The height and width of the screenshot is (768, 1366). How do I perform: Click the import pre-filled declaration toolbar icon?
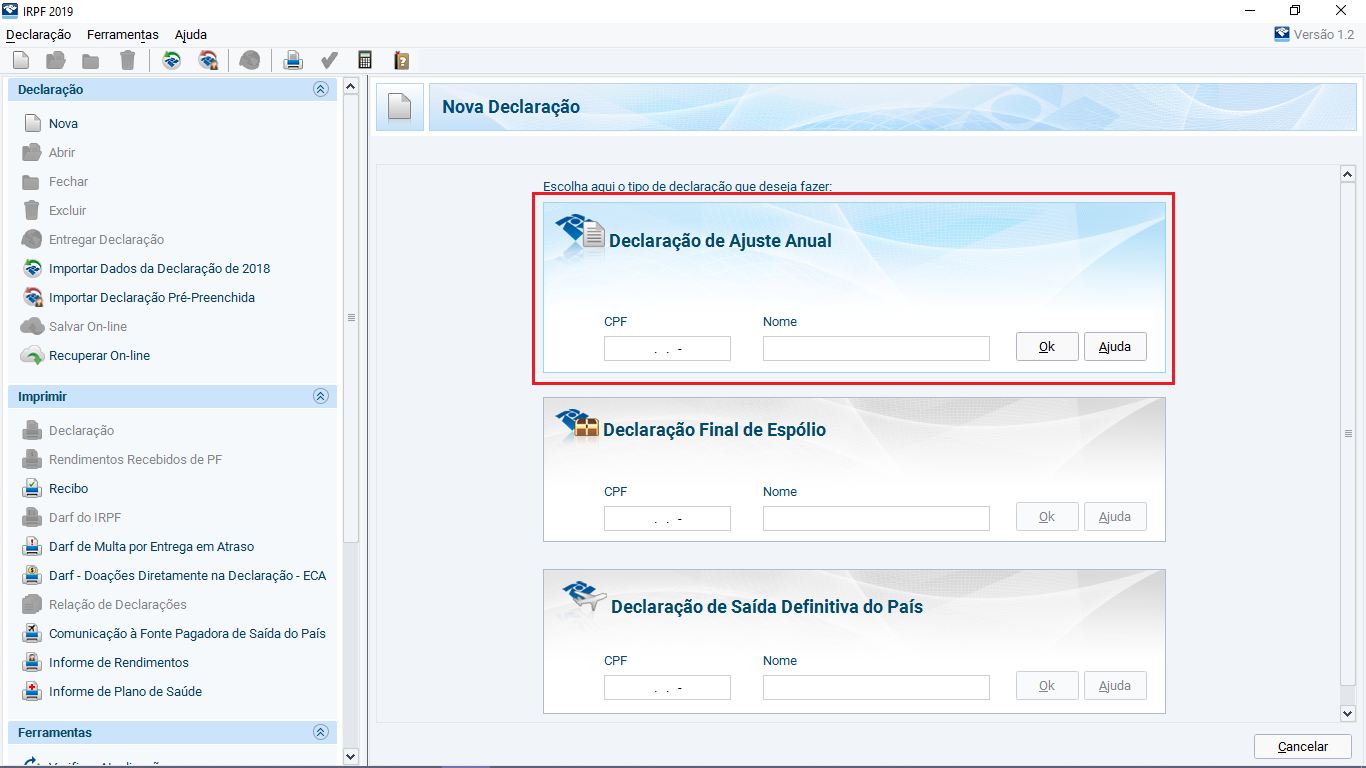(x=208, y=61)
